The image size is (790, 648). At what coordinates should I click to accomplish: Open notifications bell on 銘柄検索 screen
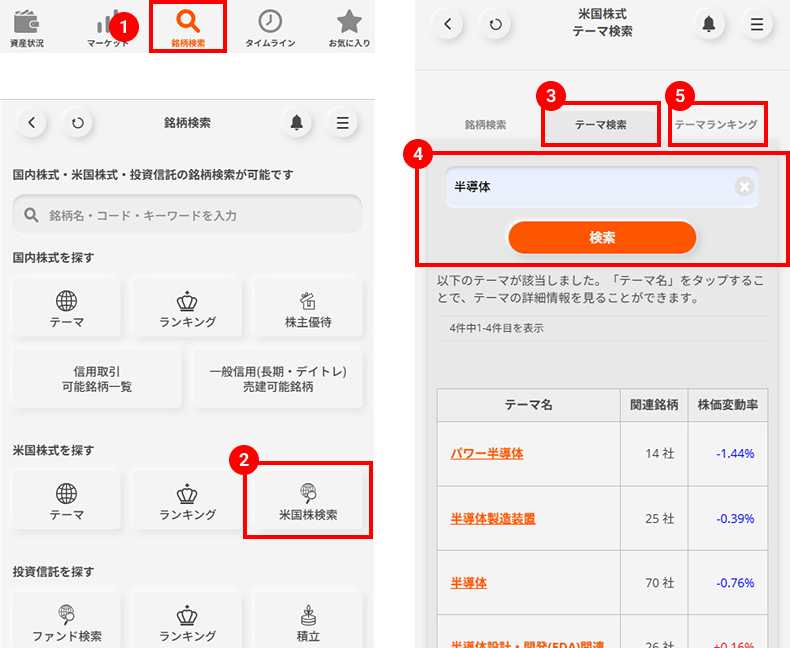coord(297,122)
